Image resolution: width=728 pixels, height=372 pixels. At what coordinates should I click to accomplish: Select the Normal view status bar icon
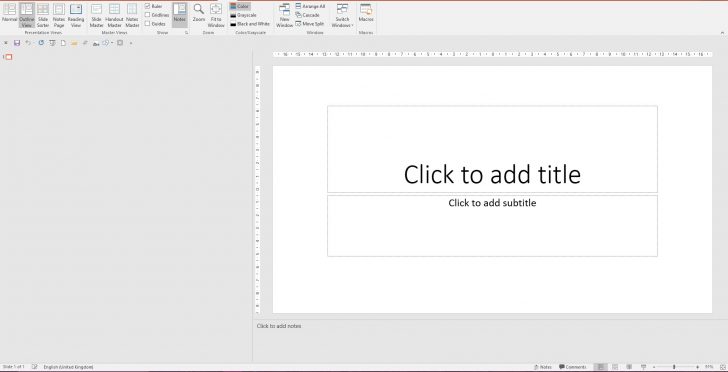(601, 367)
